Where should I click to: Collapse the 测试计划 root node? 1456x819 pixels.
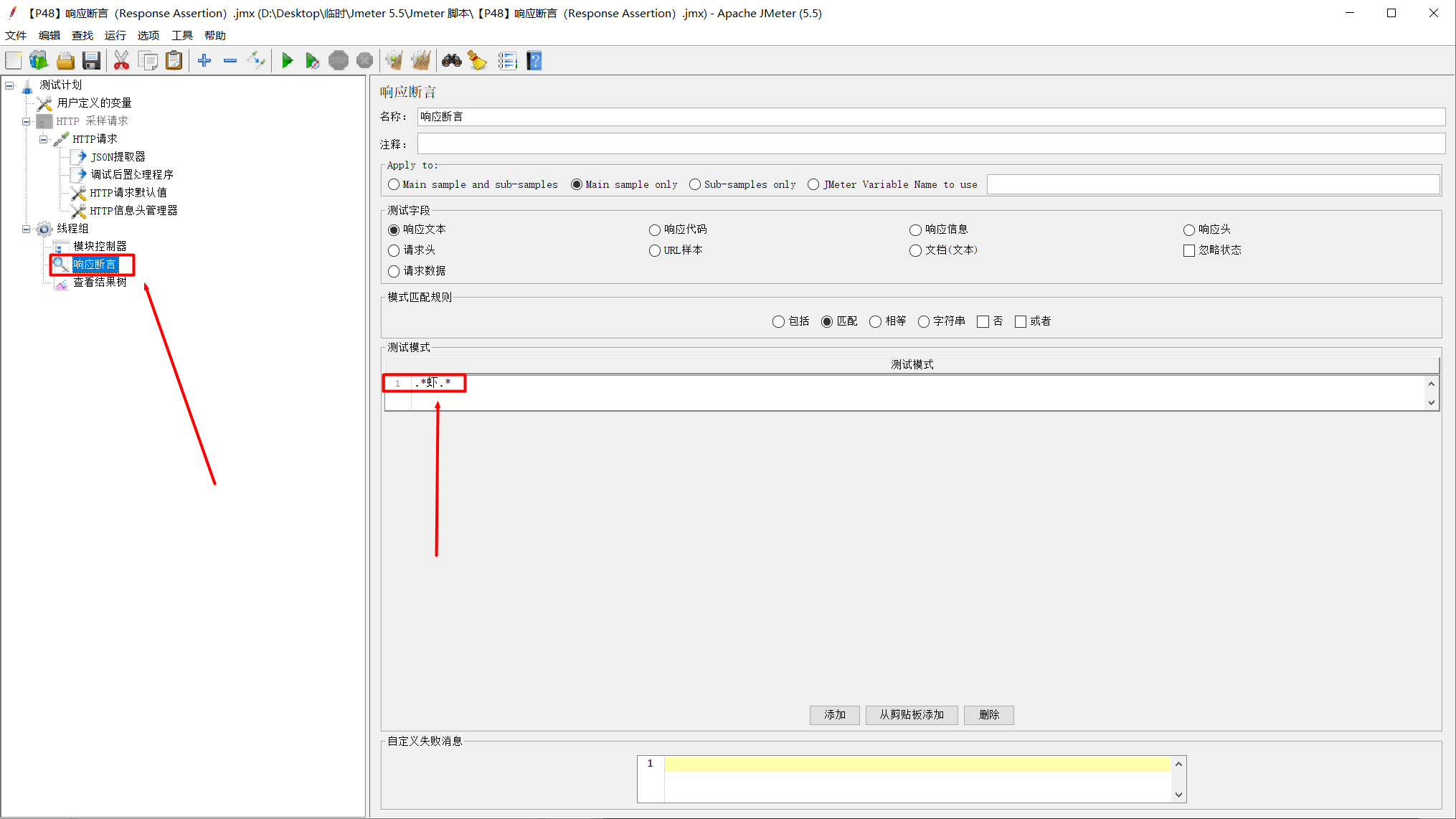pyautogui.click(x=10, y=85)
